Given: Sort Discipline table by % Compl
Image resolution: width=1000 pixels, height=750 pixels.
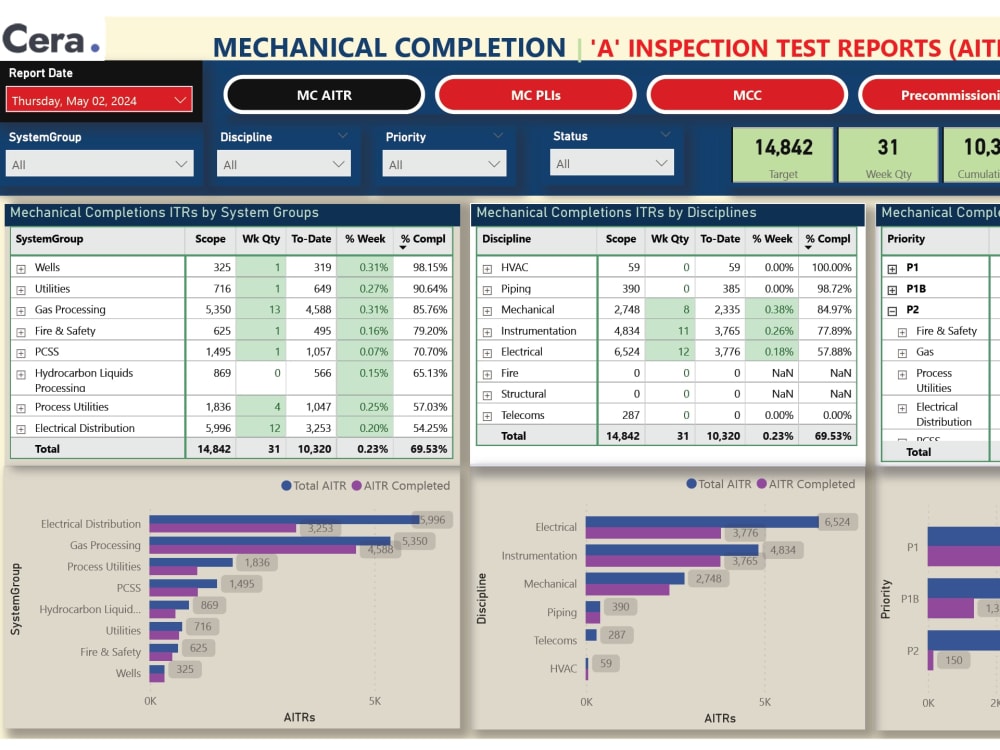Looking at the screenshot, I should (828, 239).
